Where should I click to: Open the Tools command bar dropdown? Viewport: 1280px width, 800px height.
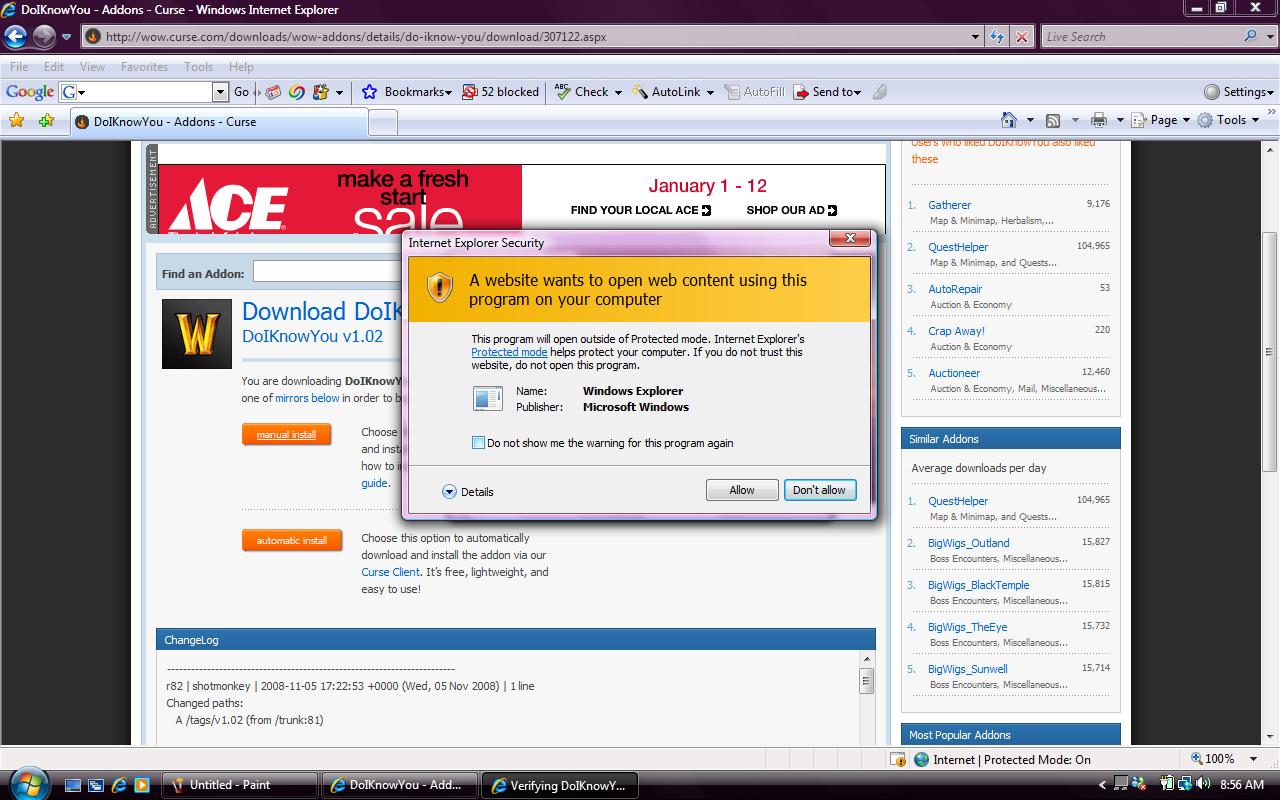pos(1228,120)
